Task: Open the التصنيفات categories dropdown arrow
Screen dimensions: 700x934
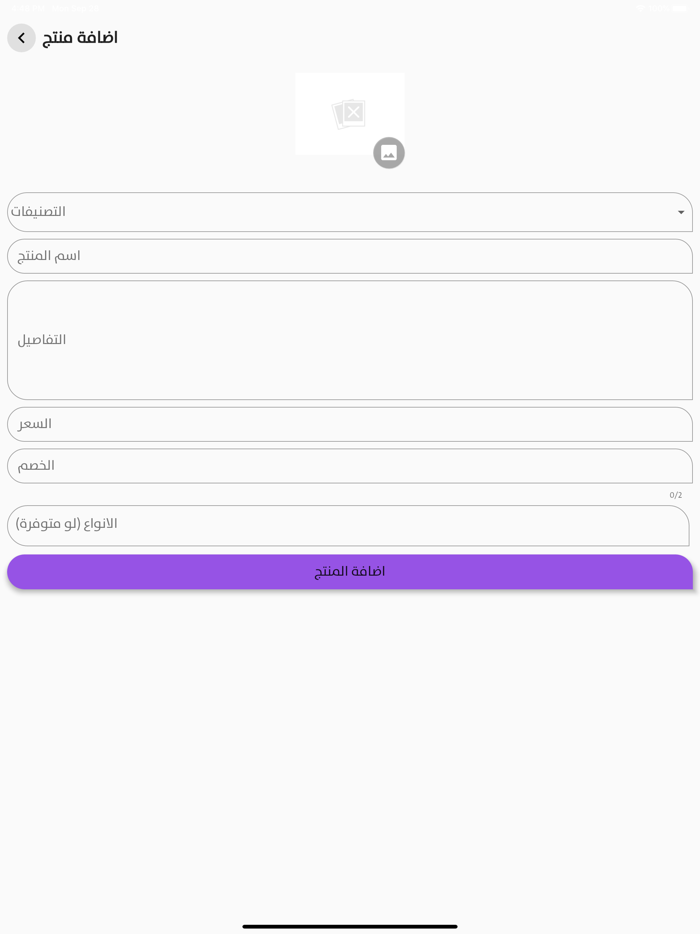Action: (x=681, y=212)
